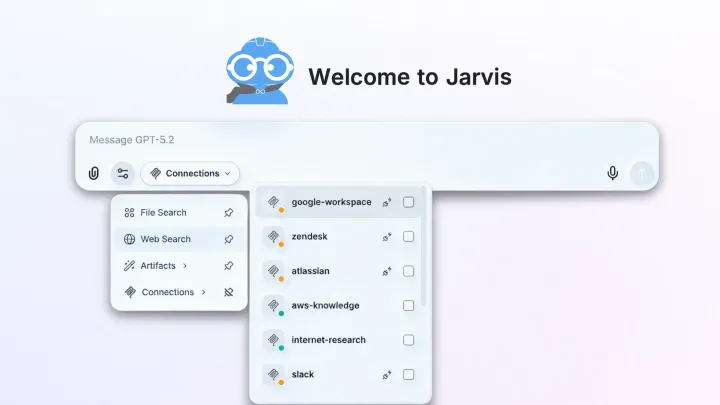Expand Artifacts chevron arrow

click(x=185, y=266)
